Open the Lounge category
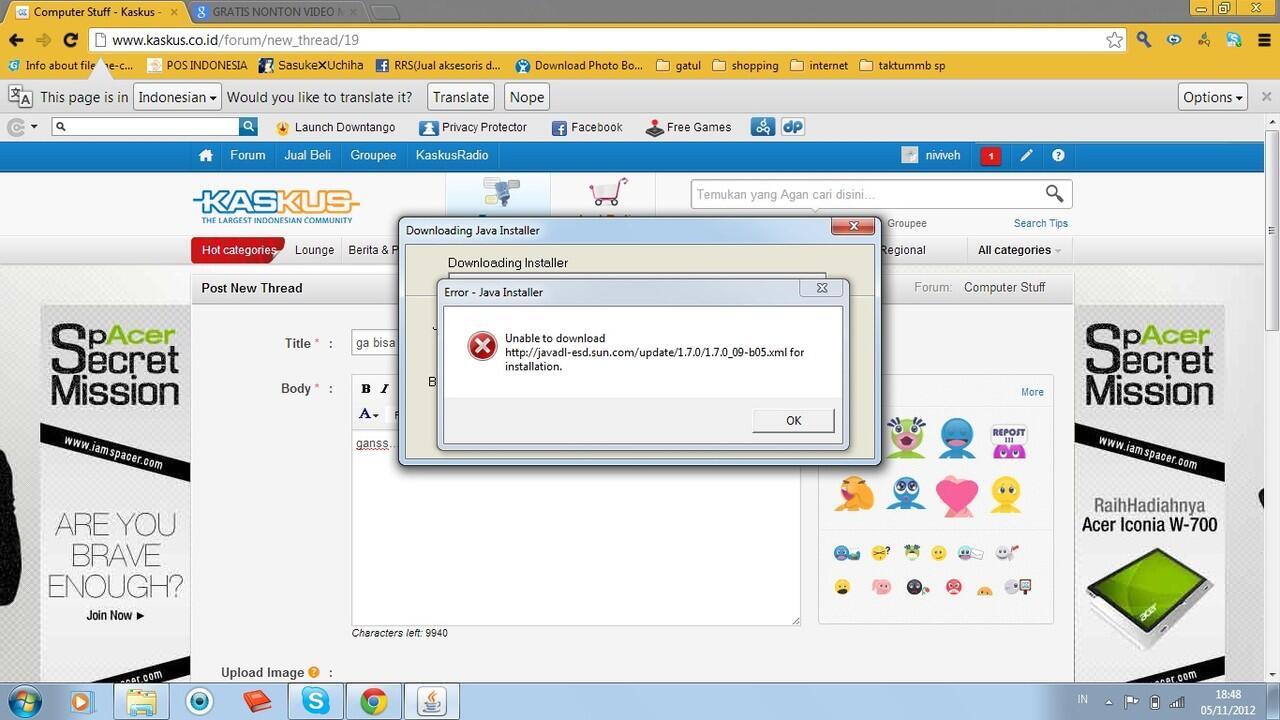This screenshot has width=1280, height=720. click(x=314, y=250)
